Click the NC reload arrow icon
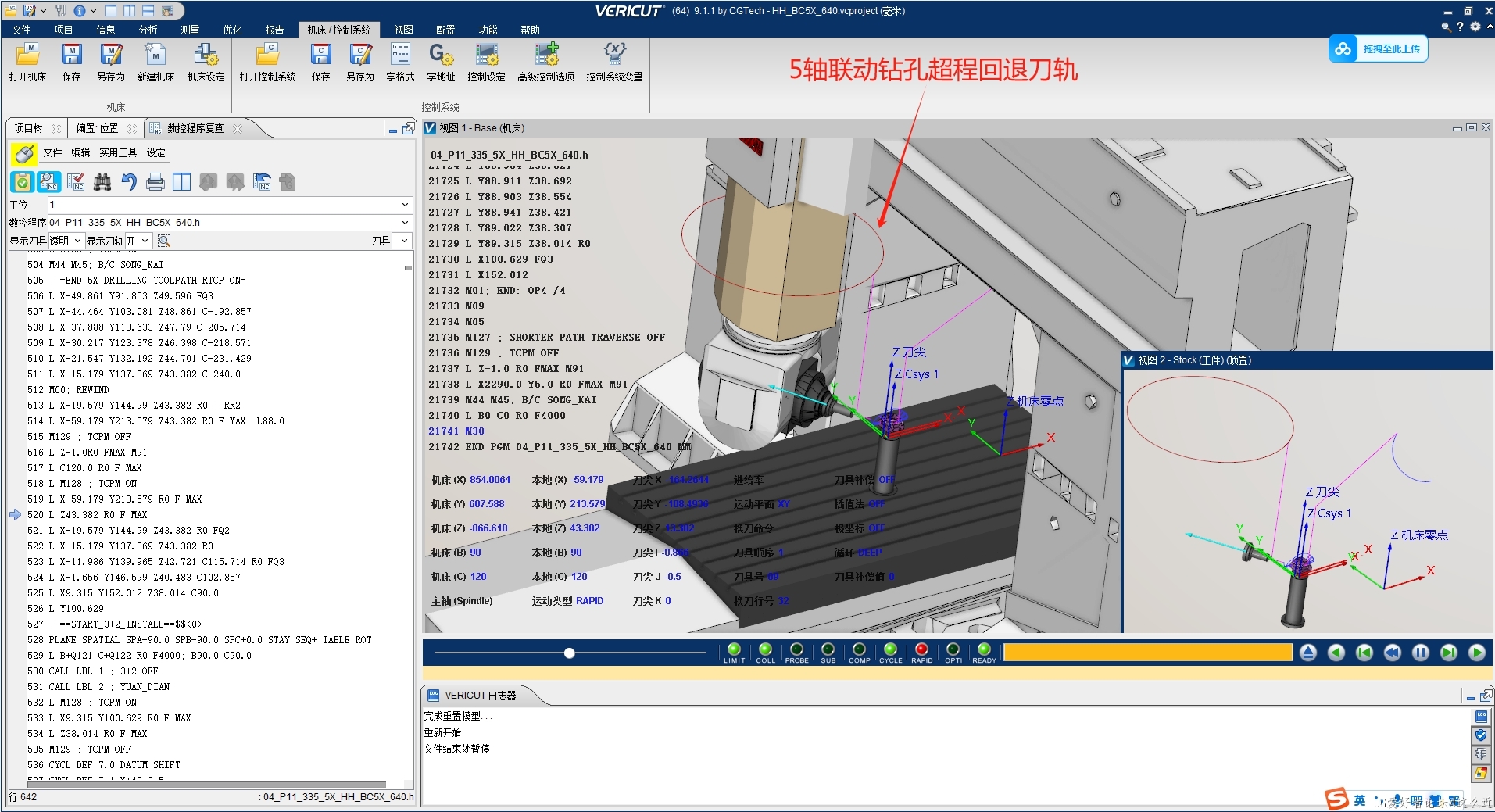The image size is (1495, 812). pyautogui.click(x=262, y=182)
